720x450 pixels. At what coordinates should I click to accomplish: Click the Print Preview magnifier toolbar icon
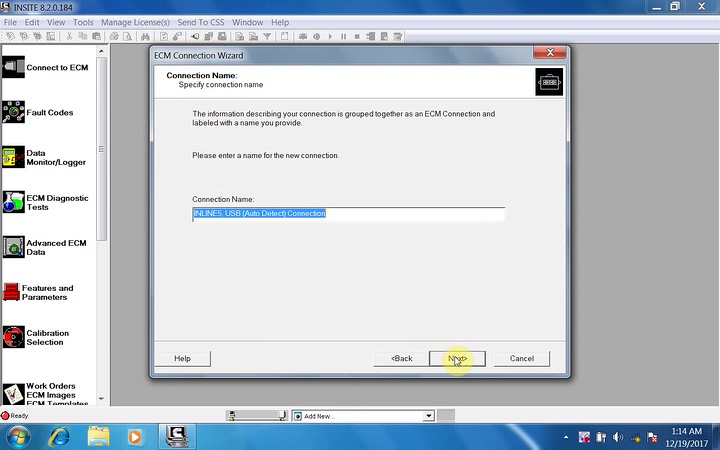(x=128, y=36)
